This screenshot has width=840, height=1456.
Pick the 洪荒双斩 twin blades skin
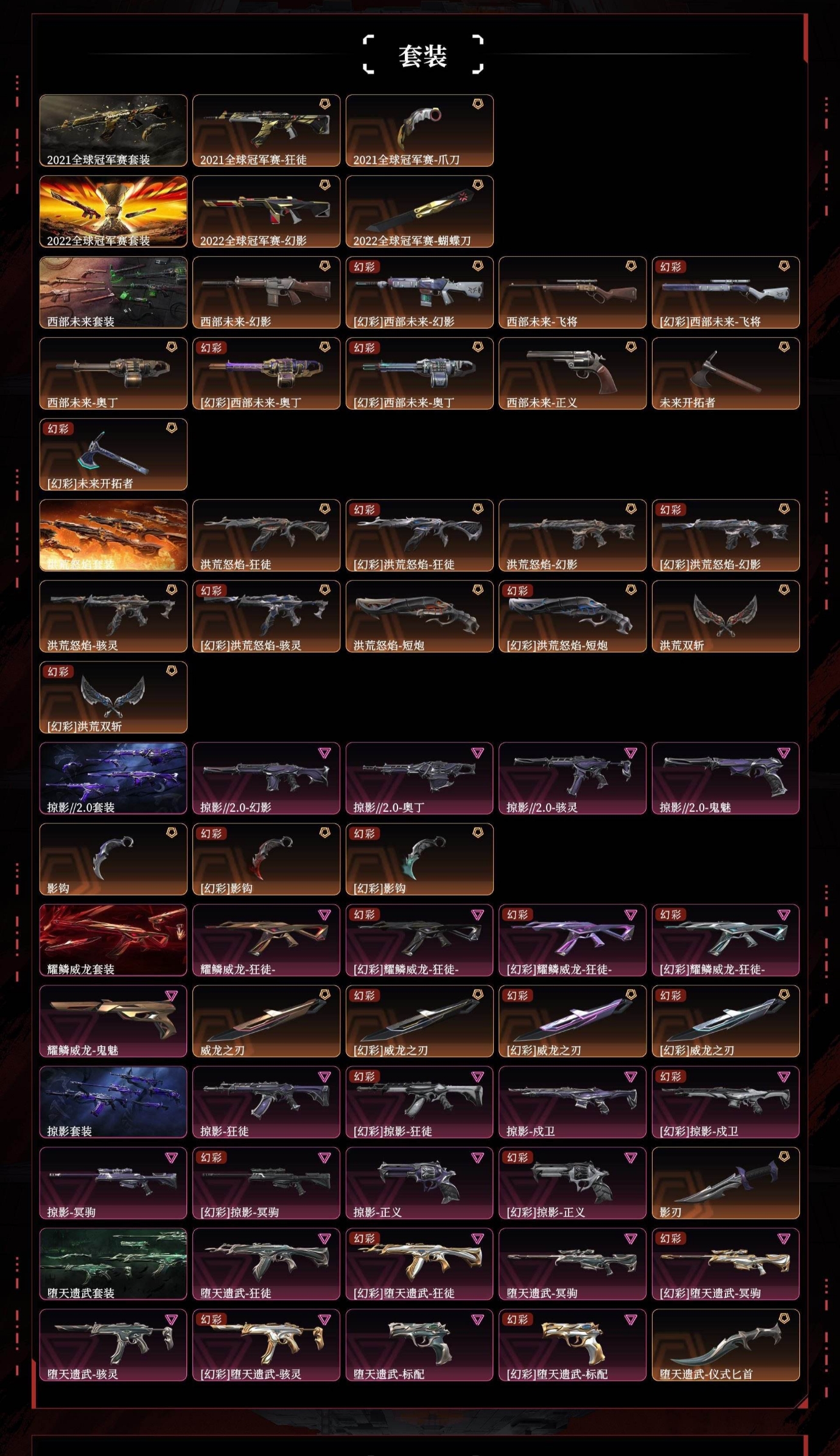(x=726, y=616)
